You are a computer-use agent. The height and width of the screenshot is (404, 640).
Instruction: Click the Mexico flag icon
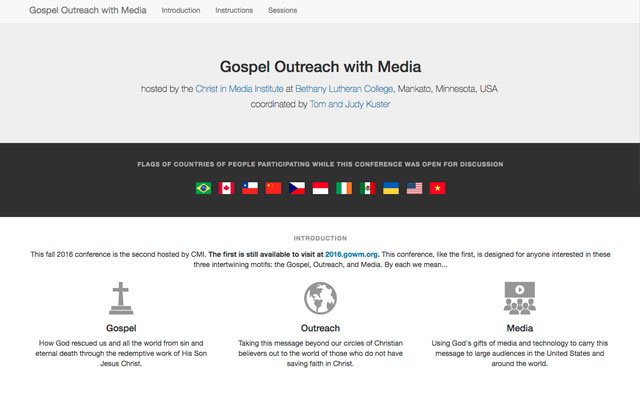coord(367,187)
